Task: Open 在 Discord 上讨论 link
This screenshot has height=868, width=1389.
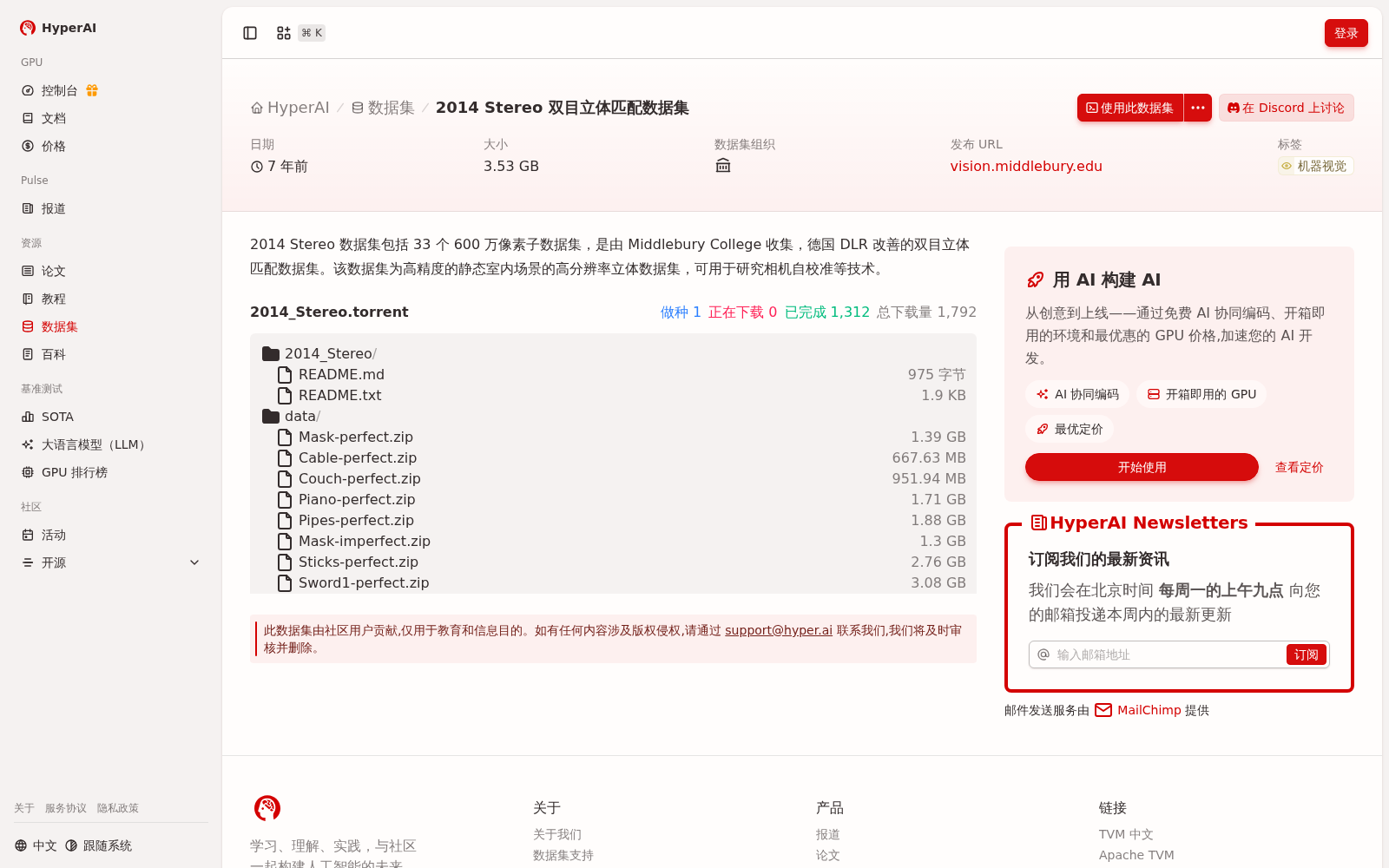Action: click(x=1286, y=108)
